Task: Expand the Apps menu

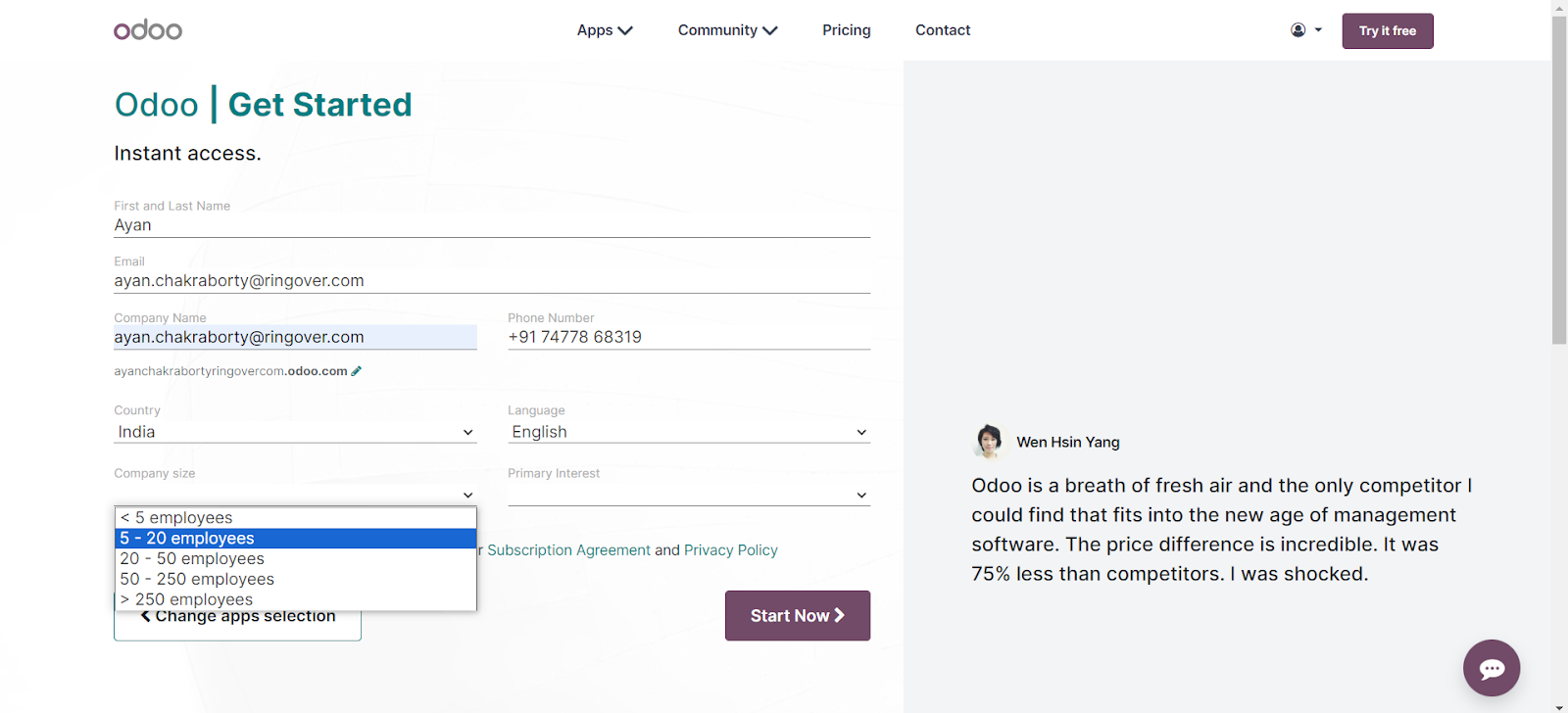Action: (605, 30)
